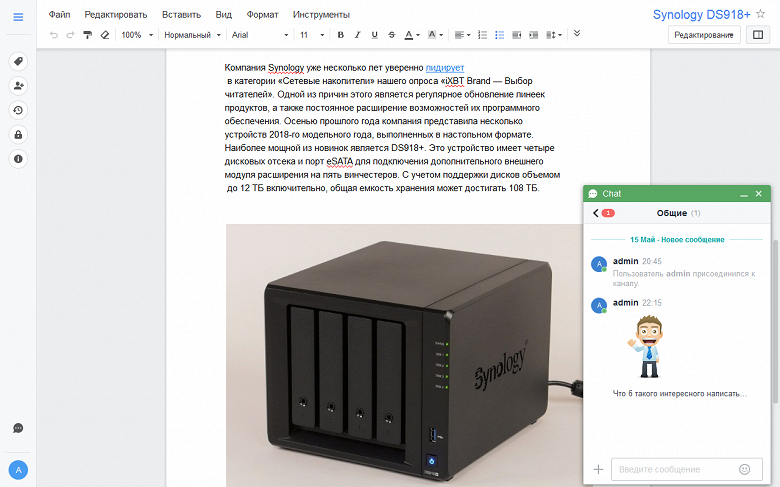Image resolution: width=780 pixels, height=487 pixels.
Task: Open the Нормальный paragraph style dropdown
Action: 192,35
